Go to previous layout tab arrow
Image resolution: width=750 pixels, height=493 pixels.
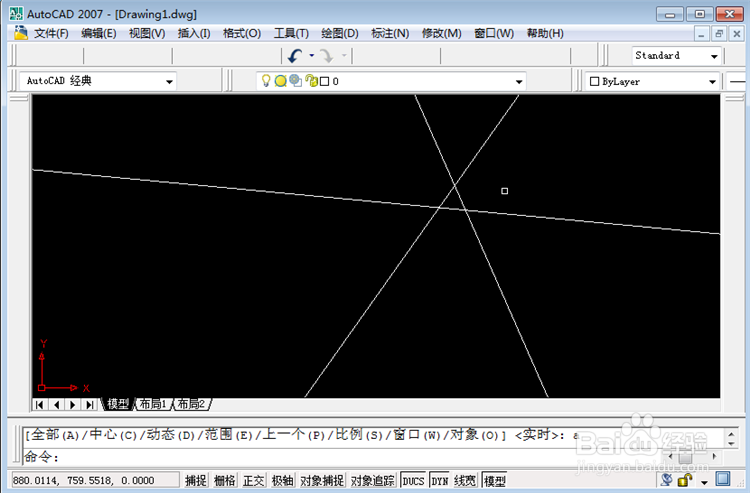tap(56, 405)
